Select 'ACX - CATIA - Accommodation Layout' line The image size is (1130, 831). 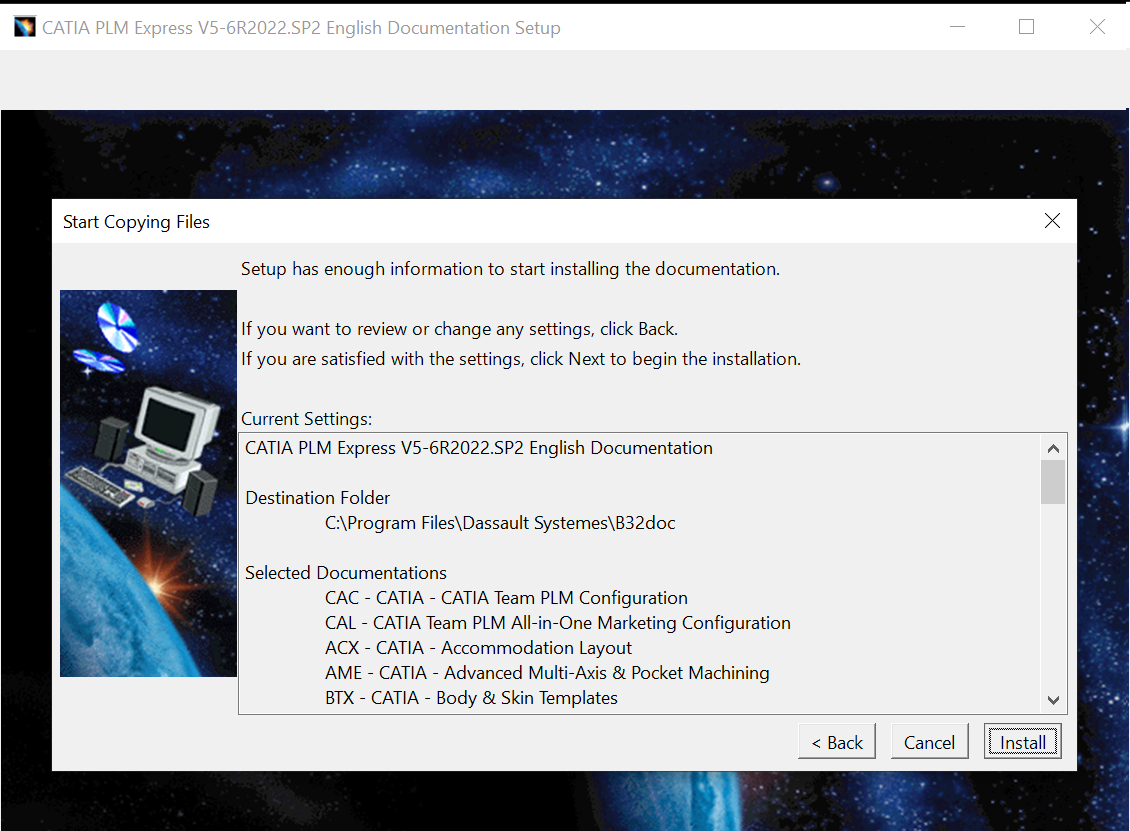(479, 648)
